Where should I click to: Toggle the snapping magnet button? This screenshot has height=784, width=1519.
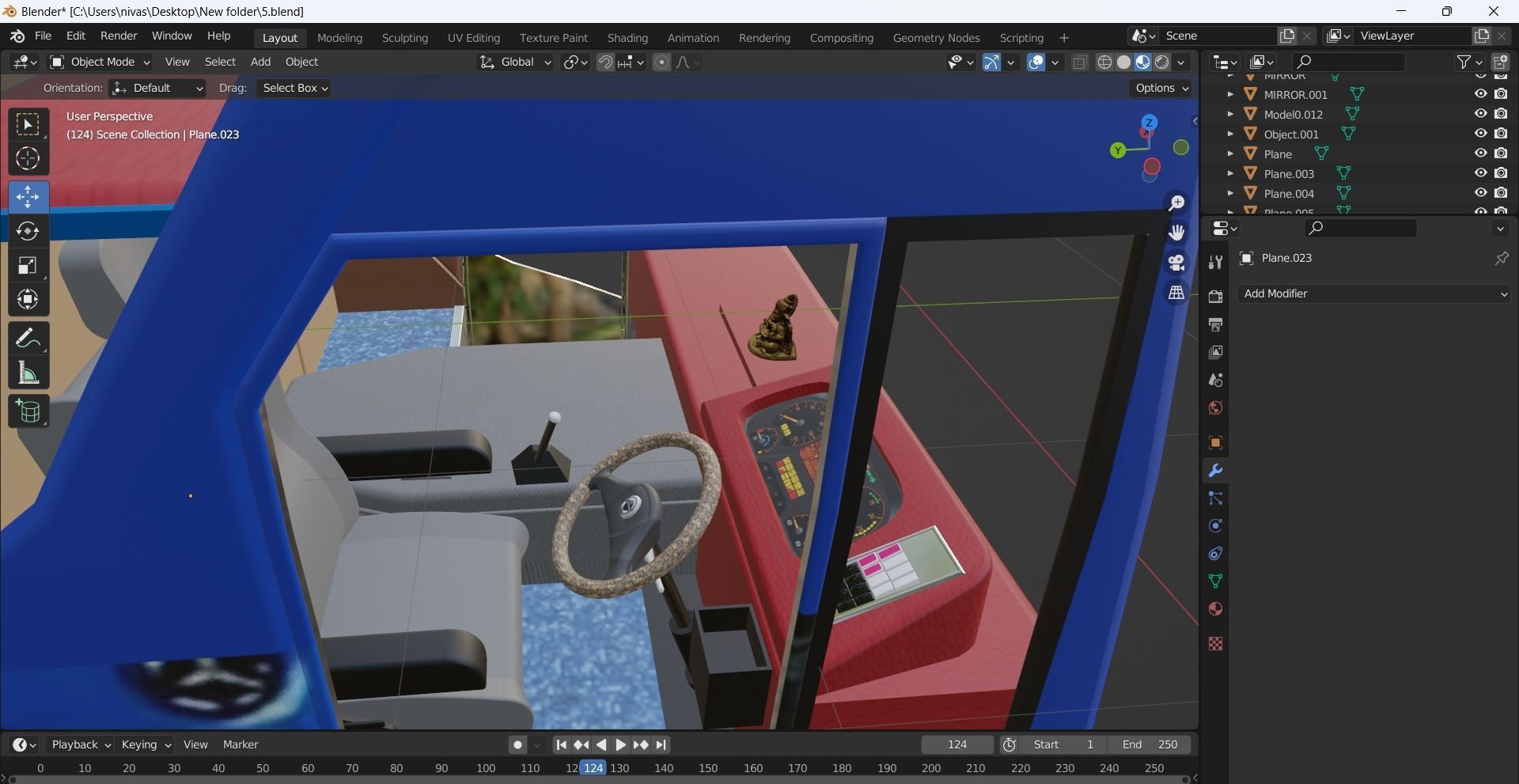[x=605, y=62]
